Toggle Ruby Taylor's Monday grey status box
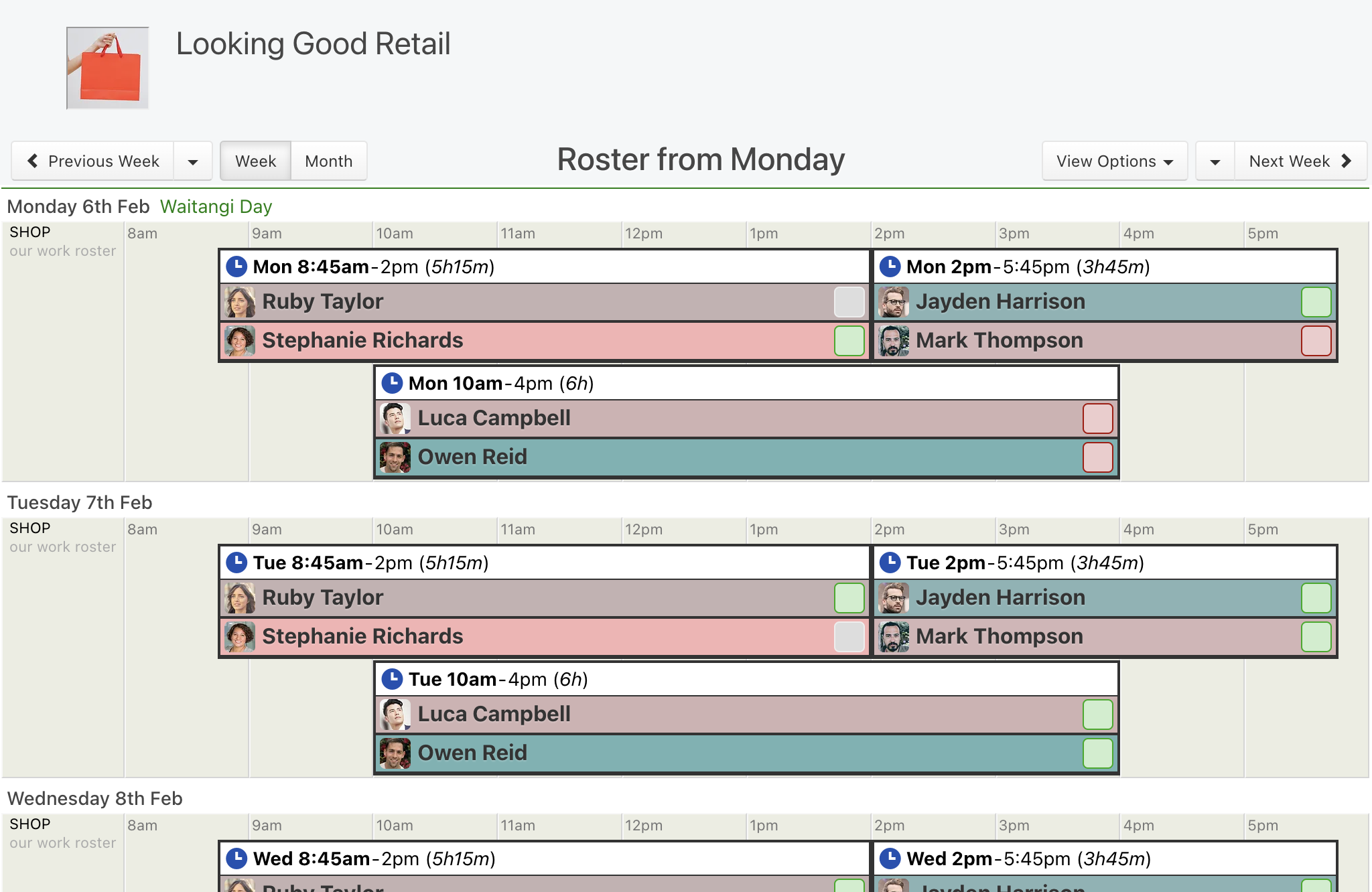This screenshot has width=1372, height=892. (x=849, y=302)
